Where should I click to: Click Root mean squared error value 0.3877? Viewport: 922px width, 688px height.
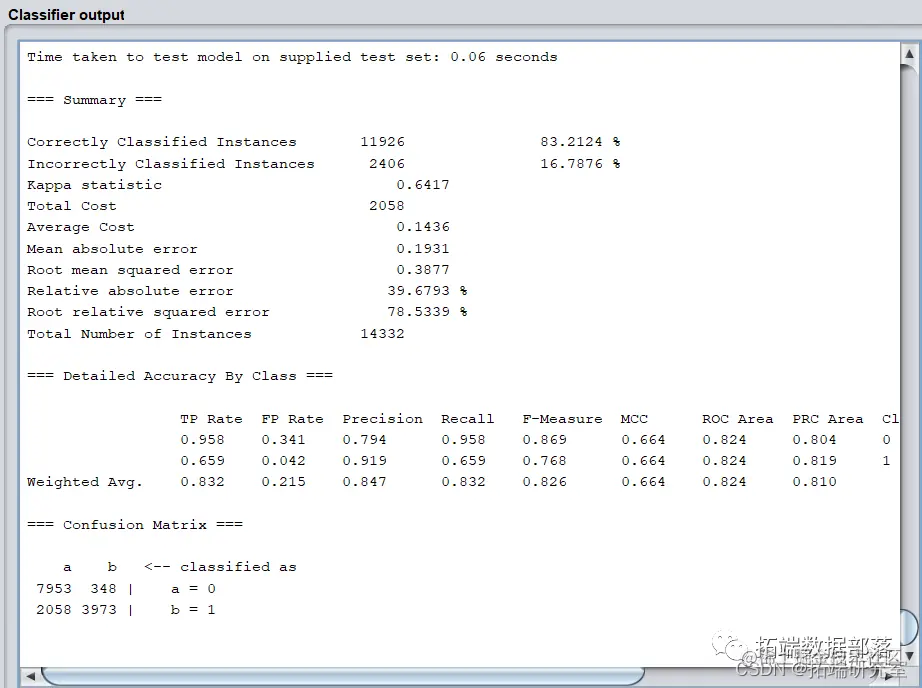coord(423,270)
